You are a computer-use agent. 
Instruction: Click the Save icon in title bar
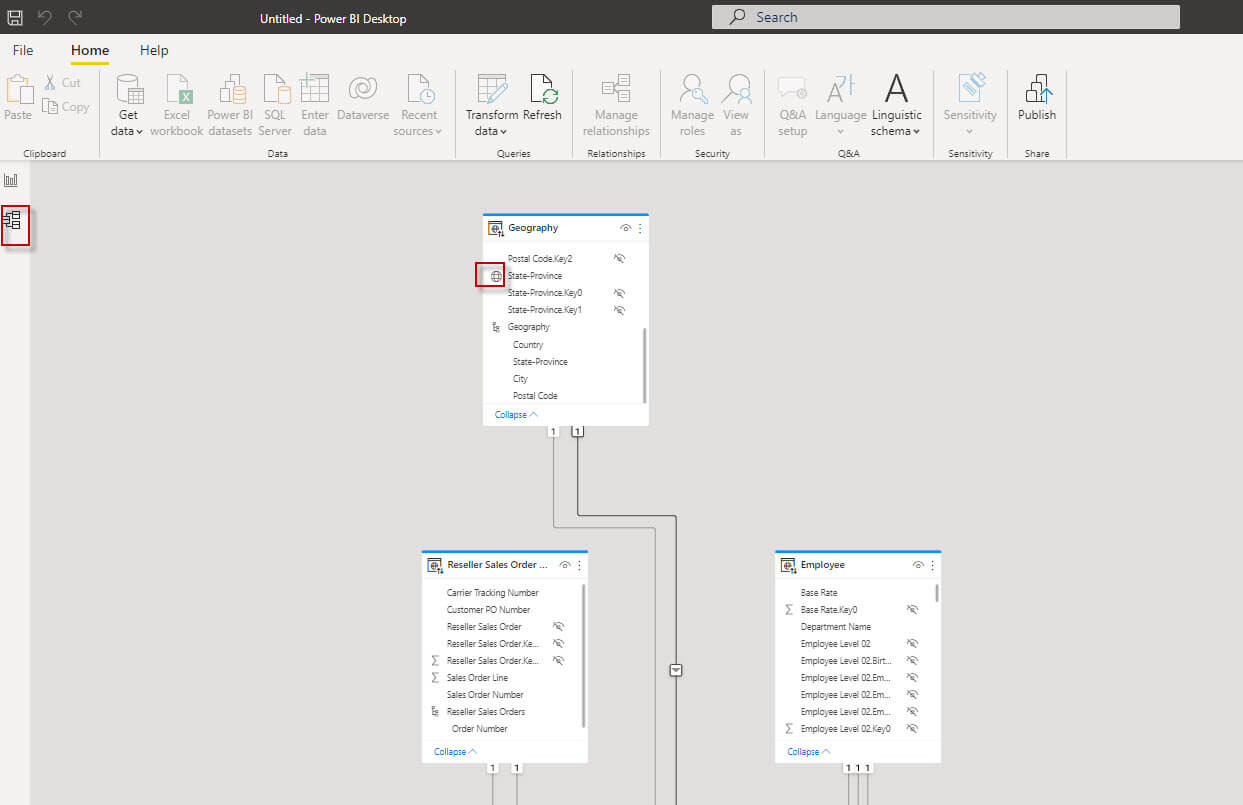[15, 18]
